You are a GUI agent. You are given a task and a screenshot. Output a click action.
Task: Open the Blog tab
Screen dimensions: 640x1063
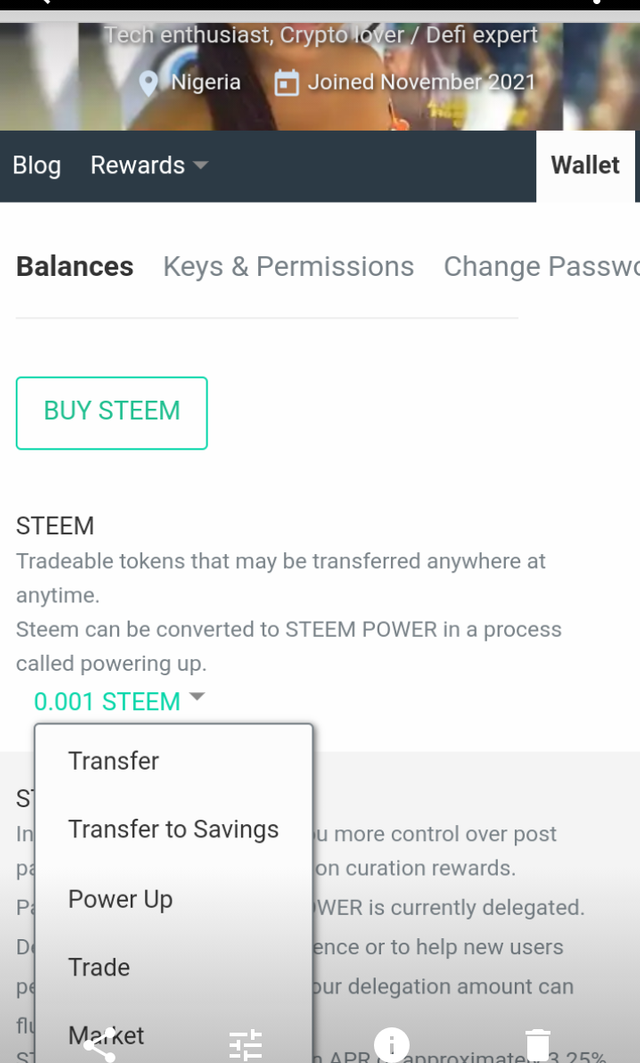coord(37,165)
